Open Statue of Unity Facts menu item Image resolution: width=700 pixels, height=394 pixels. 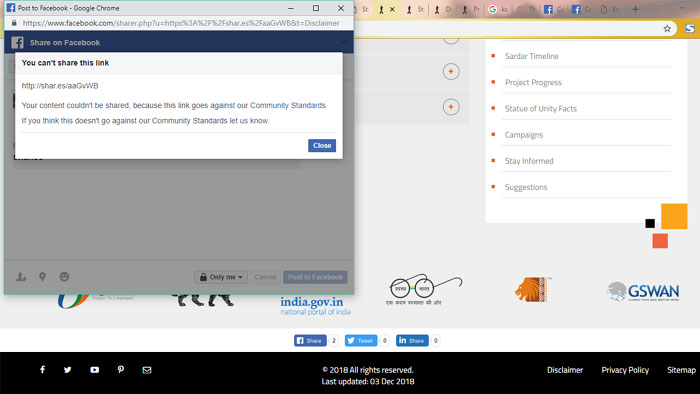[541, 108]
